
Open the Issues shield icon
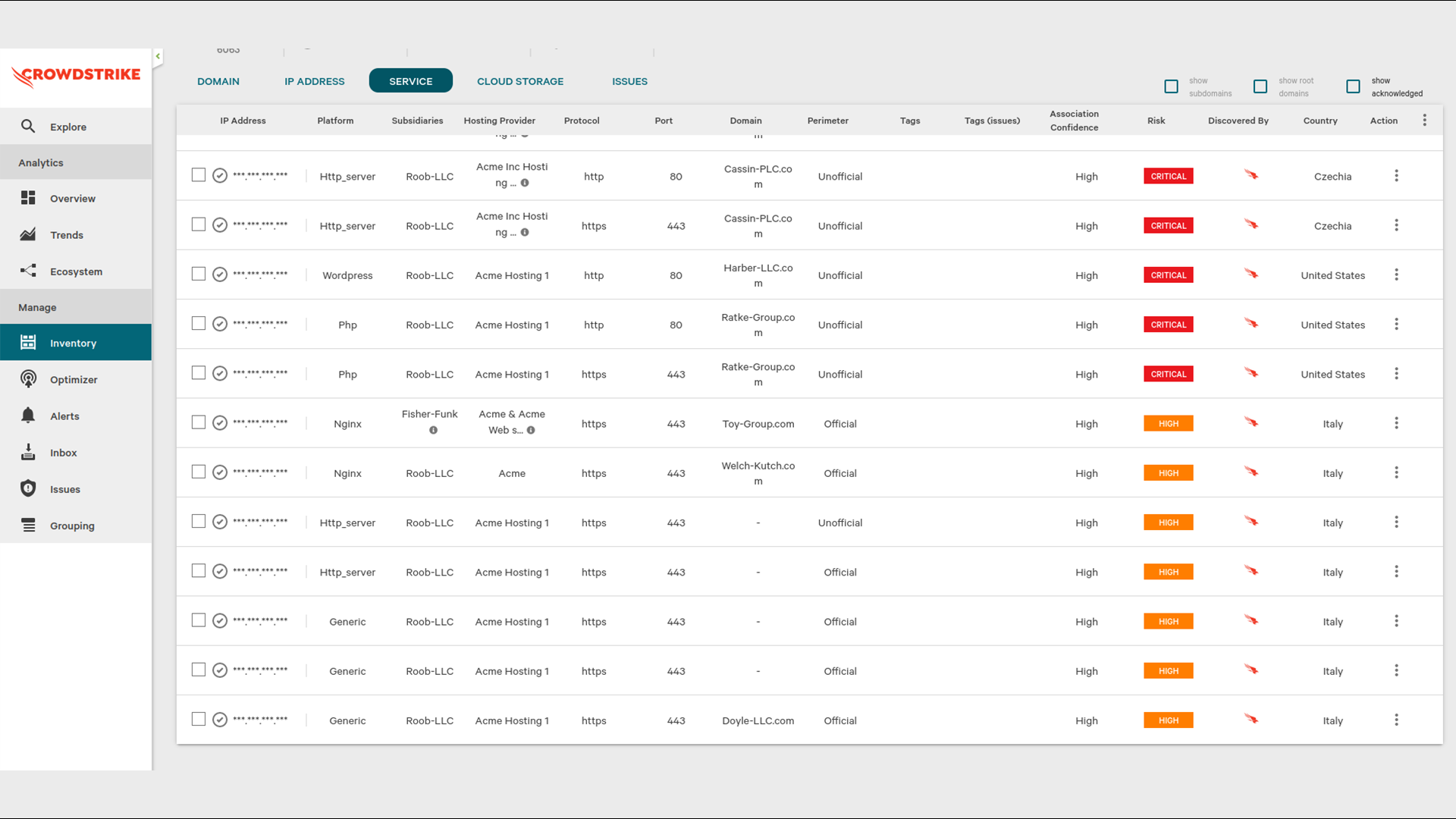point(28,488)
